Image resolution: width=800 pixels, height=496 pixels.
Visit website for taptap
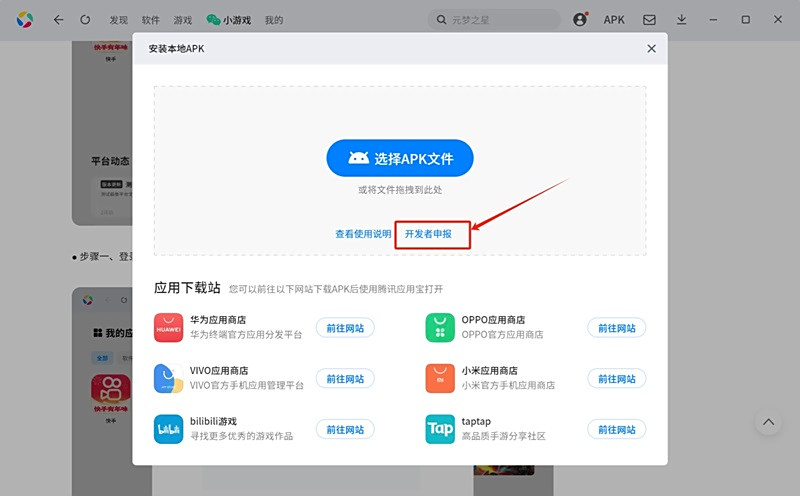point(616,430)
